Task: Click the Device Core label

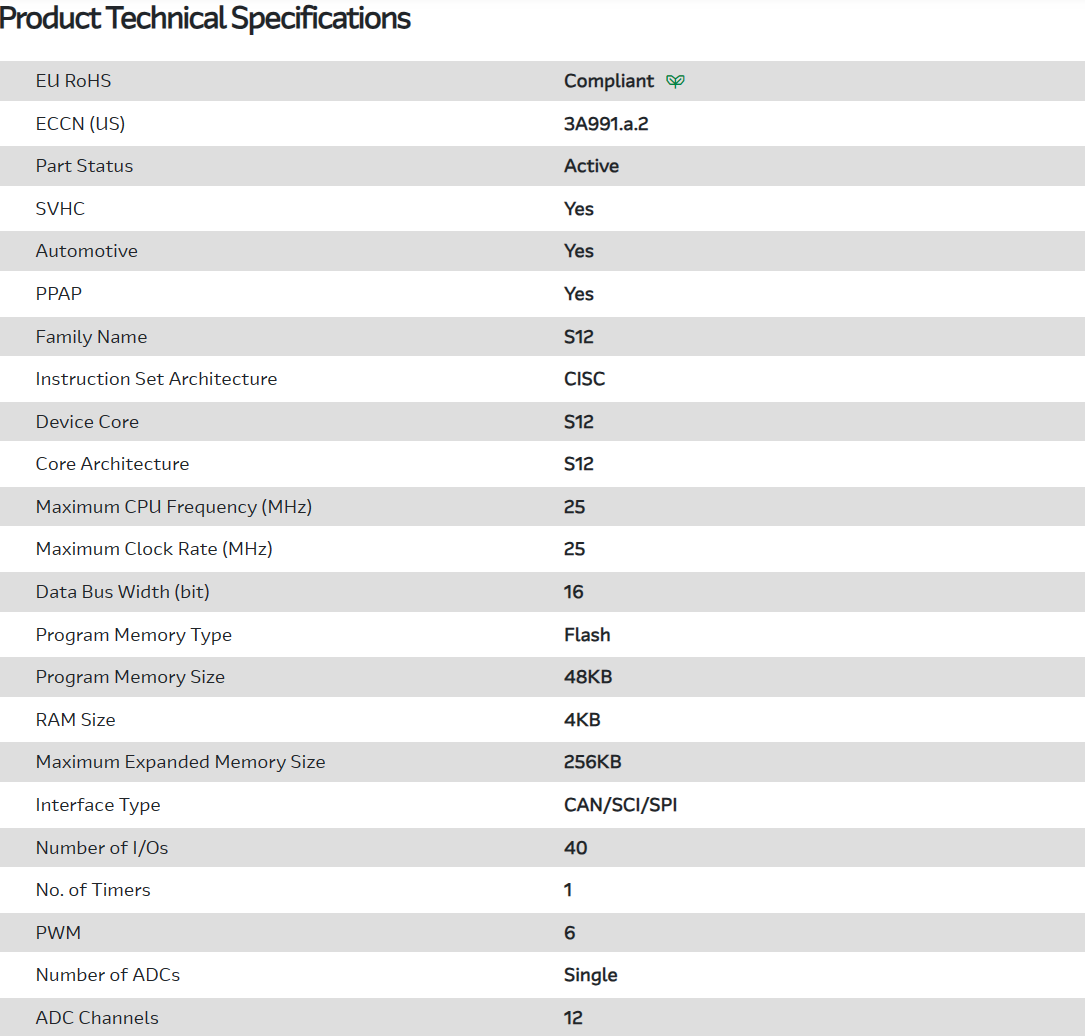Action: (x=87, y=422)
